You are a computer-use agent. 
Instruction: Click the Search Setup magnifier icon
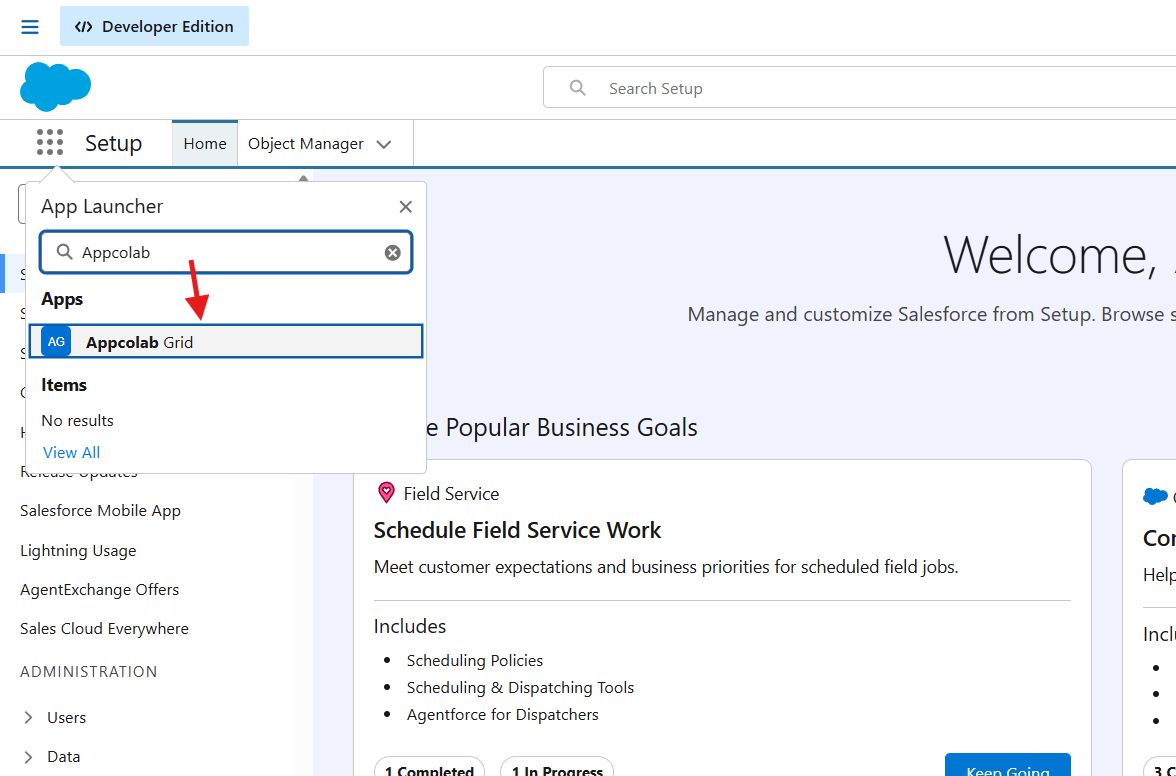click(578, 88)
